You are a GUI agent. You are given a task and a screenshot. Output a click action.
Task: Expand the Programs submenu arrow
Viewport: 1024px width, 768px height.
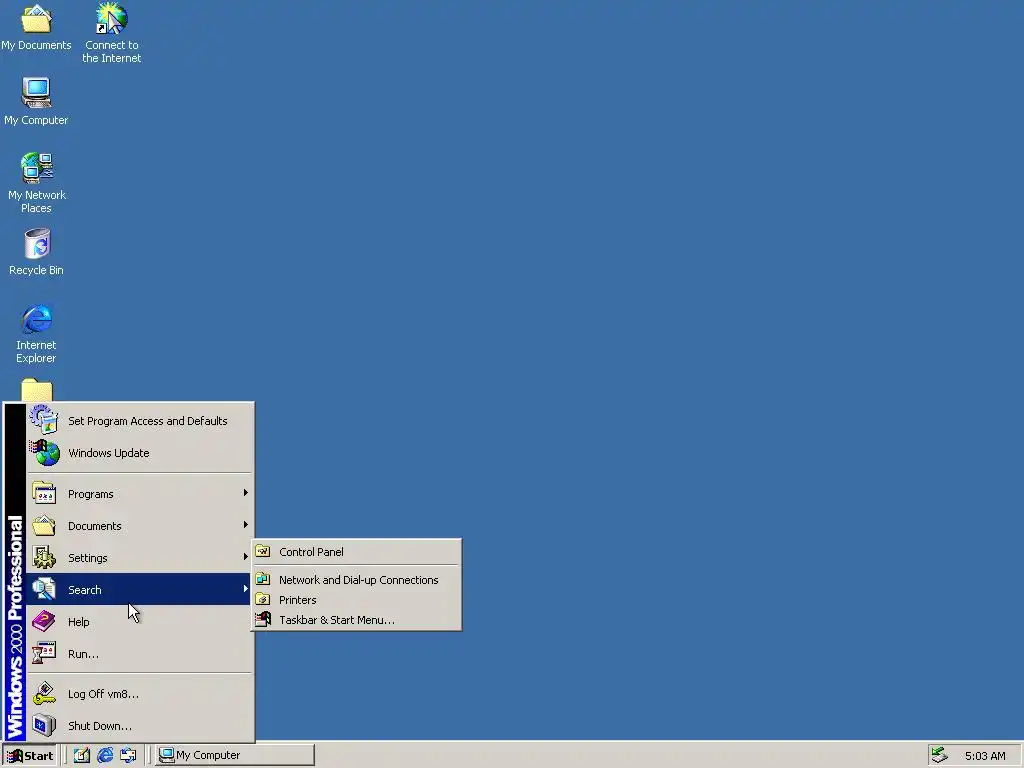[x=246, y=493]
